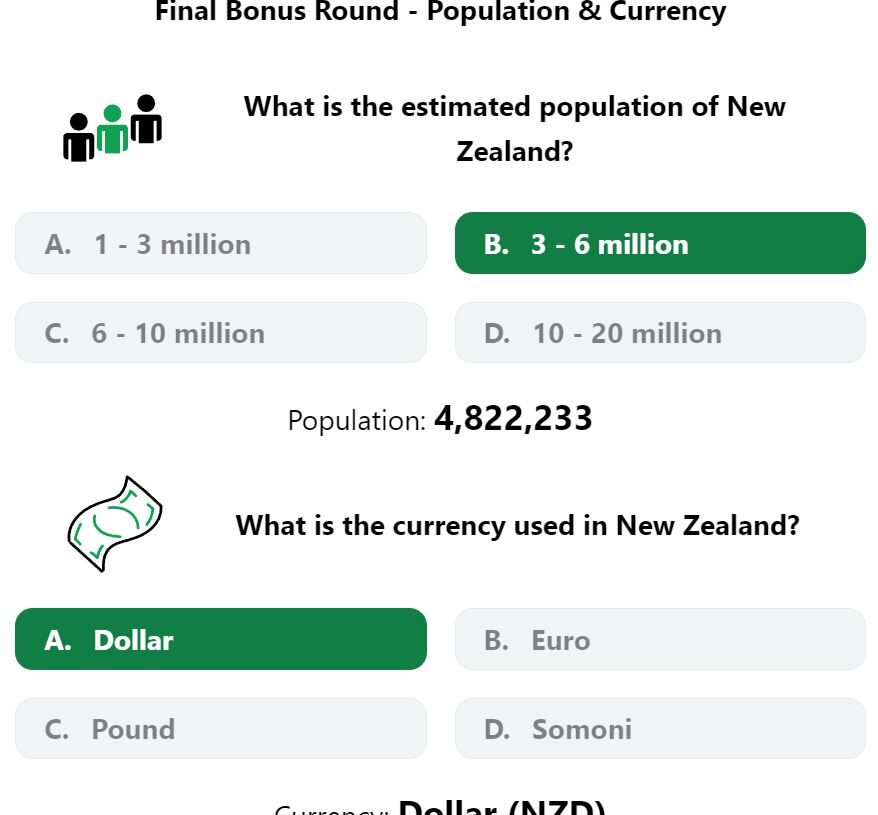Pick the B. Euro currency option
This screenshot has height=815, width=878.
coord(661,639)
